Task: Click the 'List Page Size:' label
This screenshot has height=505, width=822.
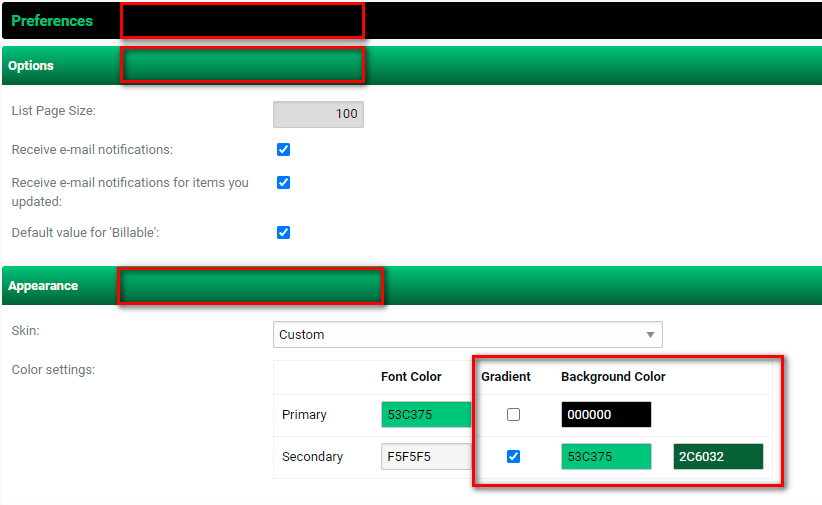Action: point(53,111)
